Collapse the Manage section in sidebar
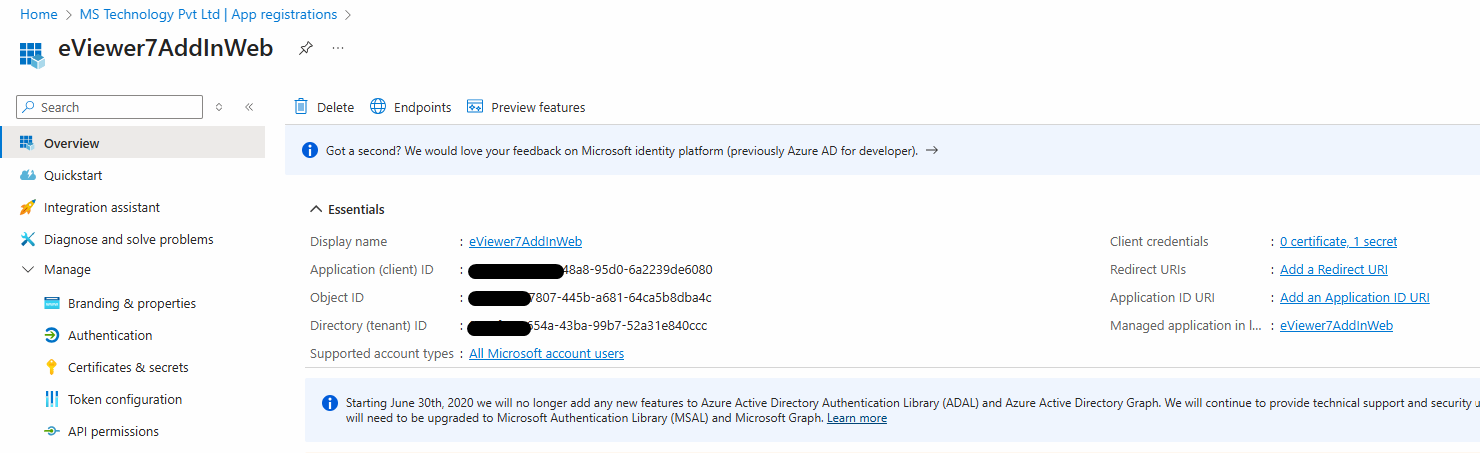This screenshot has height=453, width=1480. [x=27, y=270]
